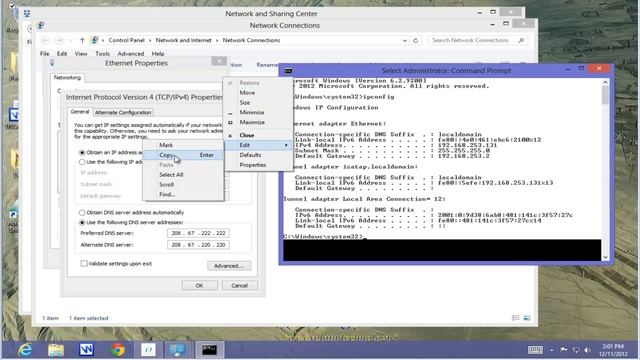Go forward in Network Connections window

tap(59, 40)
